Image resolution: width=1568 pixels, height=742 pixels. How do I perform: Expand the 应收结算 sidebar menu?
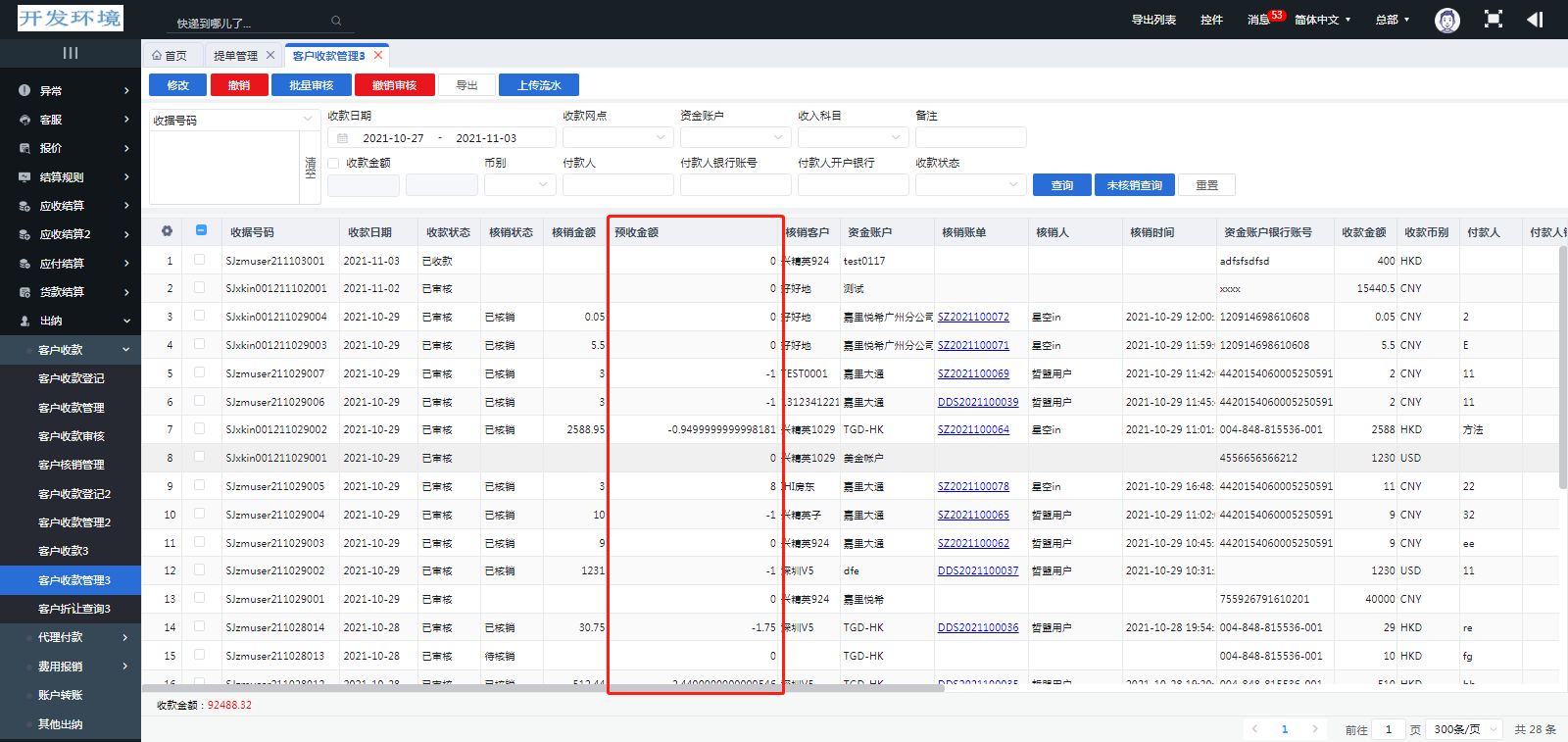71,206
